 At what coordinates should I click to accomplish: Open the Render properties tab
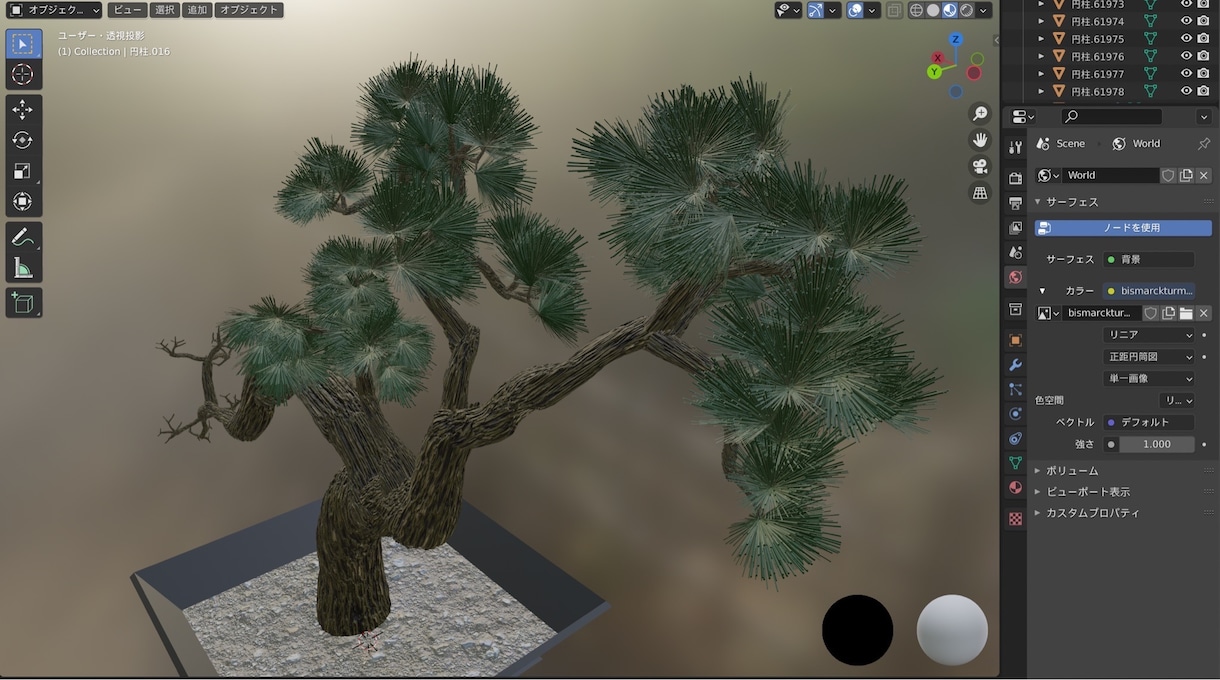tap(1016, 178)
